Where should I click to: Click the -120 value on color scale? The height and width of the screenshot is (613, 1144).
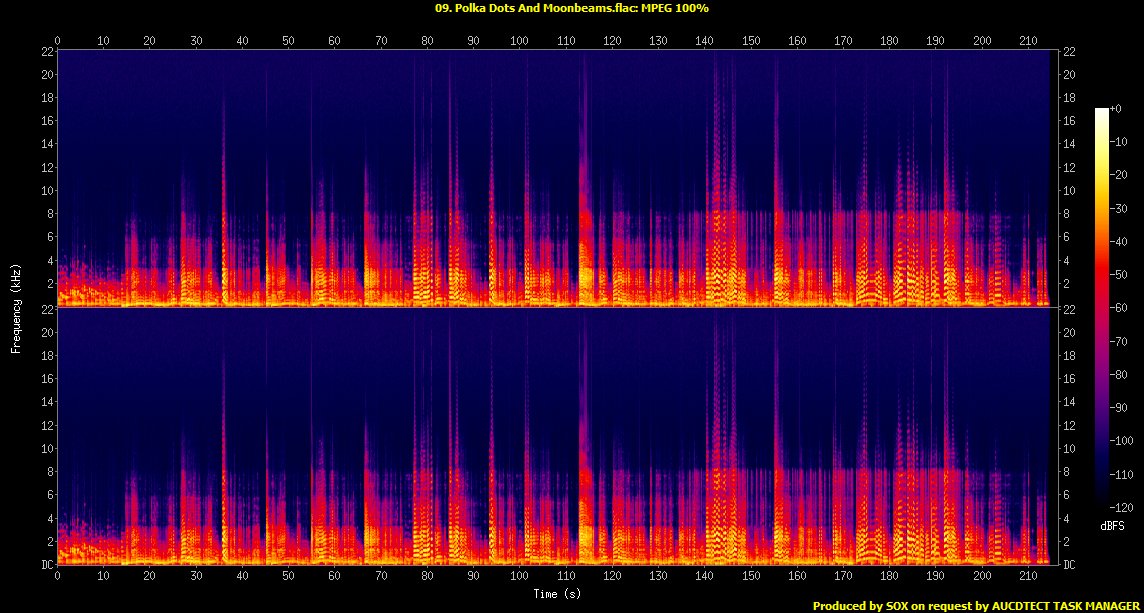1121,506
